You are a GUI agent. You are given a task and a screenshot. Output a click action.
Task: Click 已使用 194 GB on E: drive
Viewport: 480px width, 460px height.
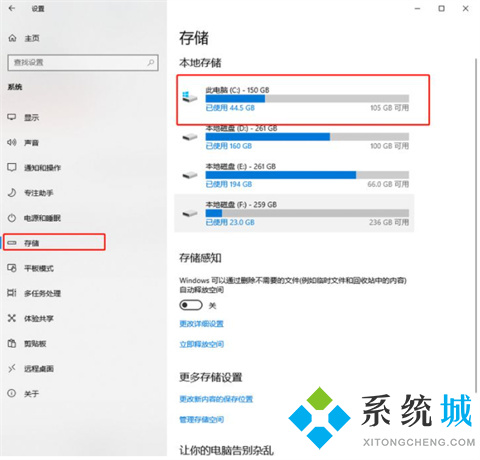coord(229,184)
